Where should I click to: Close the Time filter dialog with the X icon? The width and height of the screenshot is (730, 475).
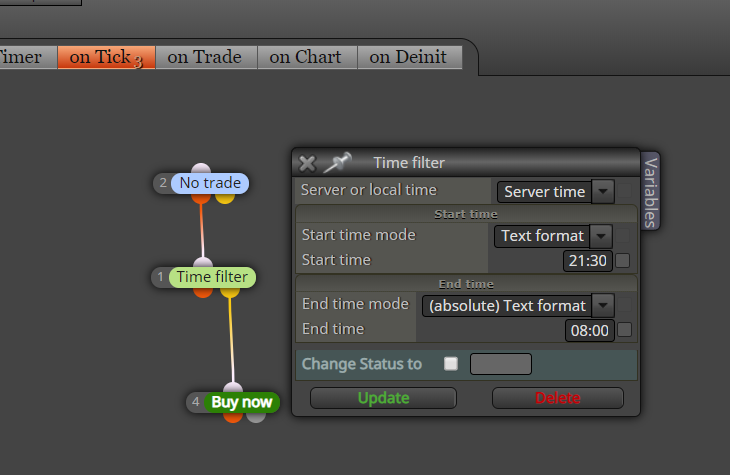(x=307, y=163)
